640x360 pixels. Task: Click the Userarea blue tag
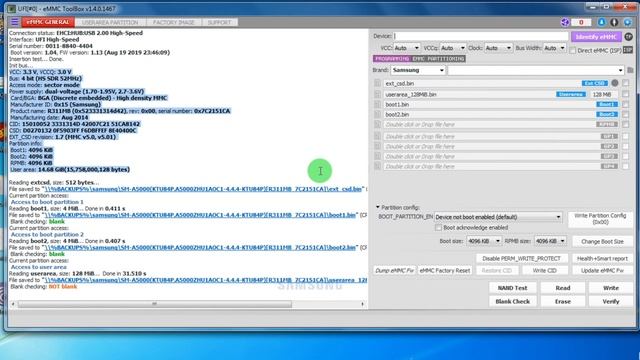point(571,94)
